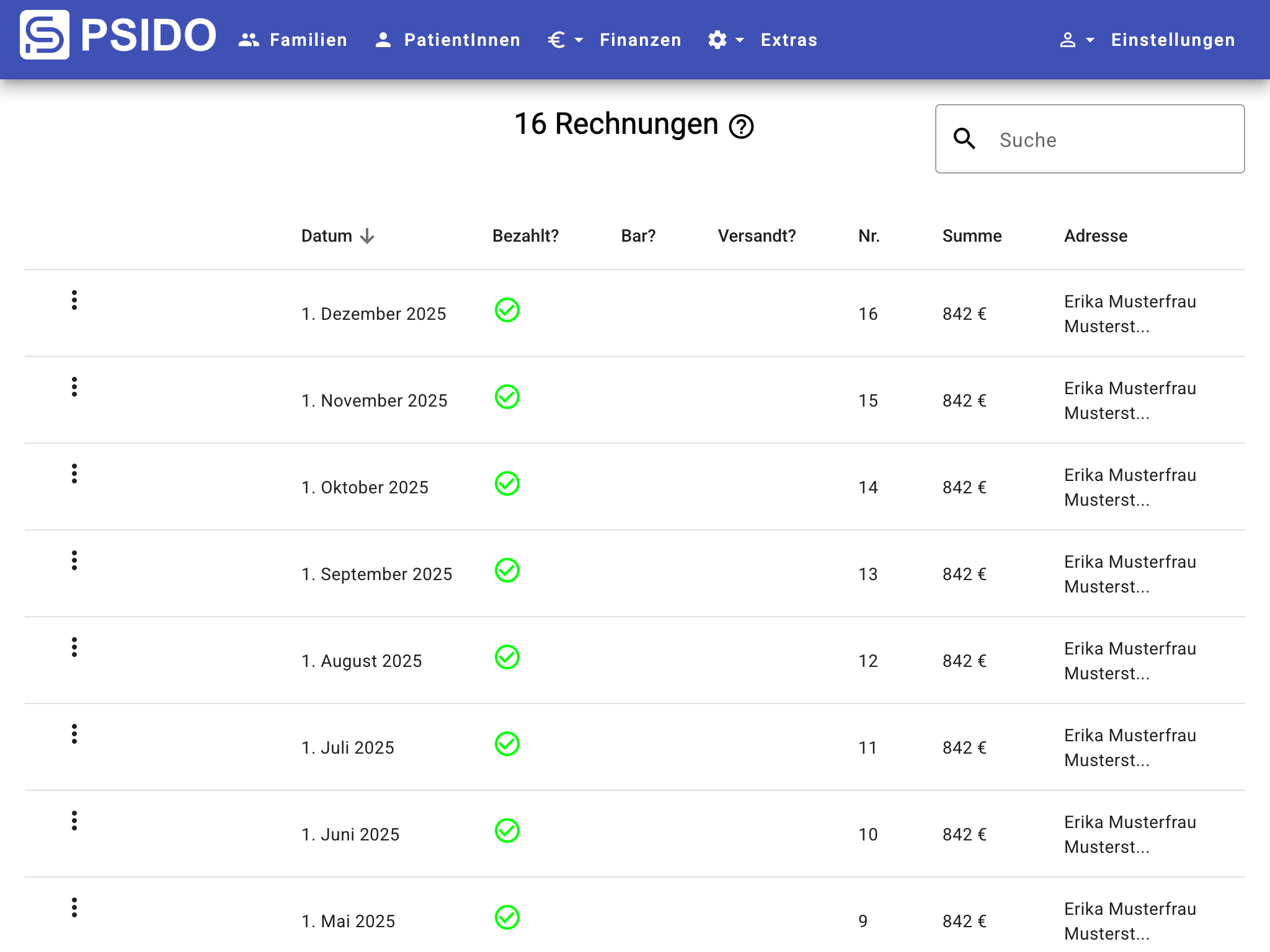Select date 1. Mai 2025
The width and height of the screenshot is (1270, 952).
(349, 921)
